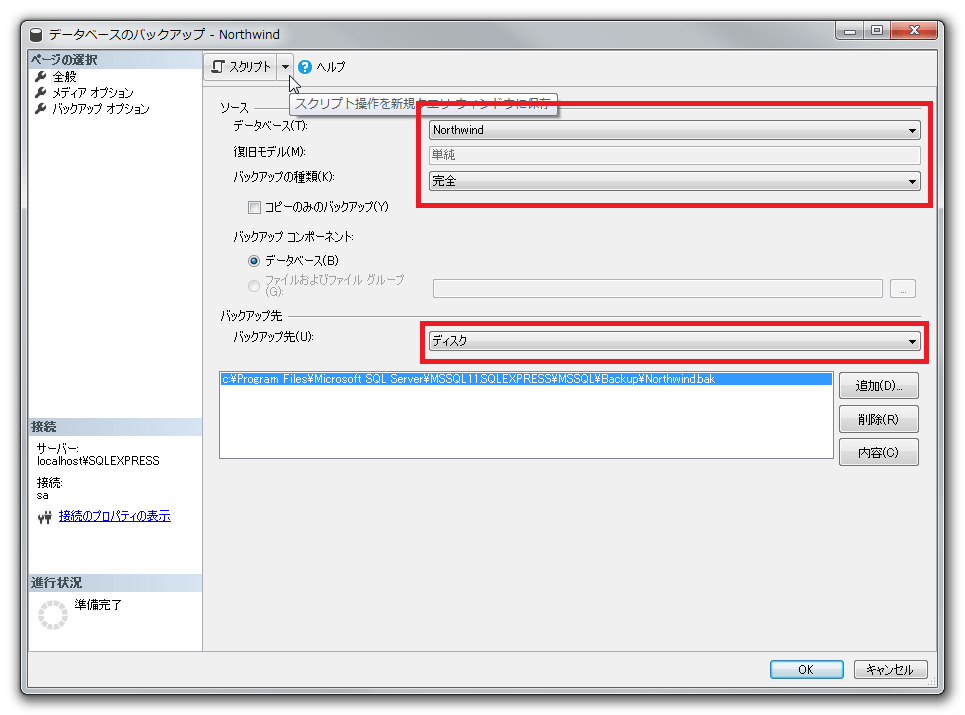The height and width of the screenshot is (715, 965).
Task: Click the 追加 button
Action: pos(878,385)
